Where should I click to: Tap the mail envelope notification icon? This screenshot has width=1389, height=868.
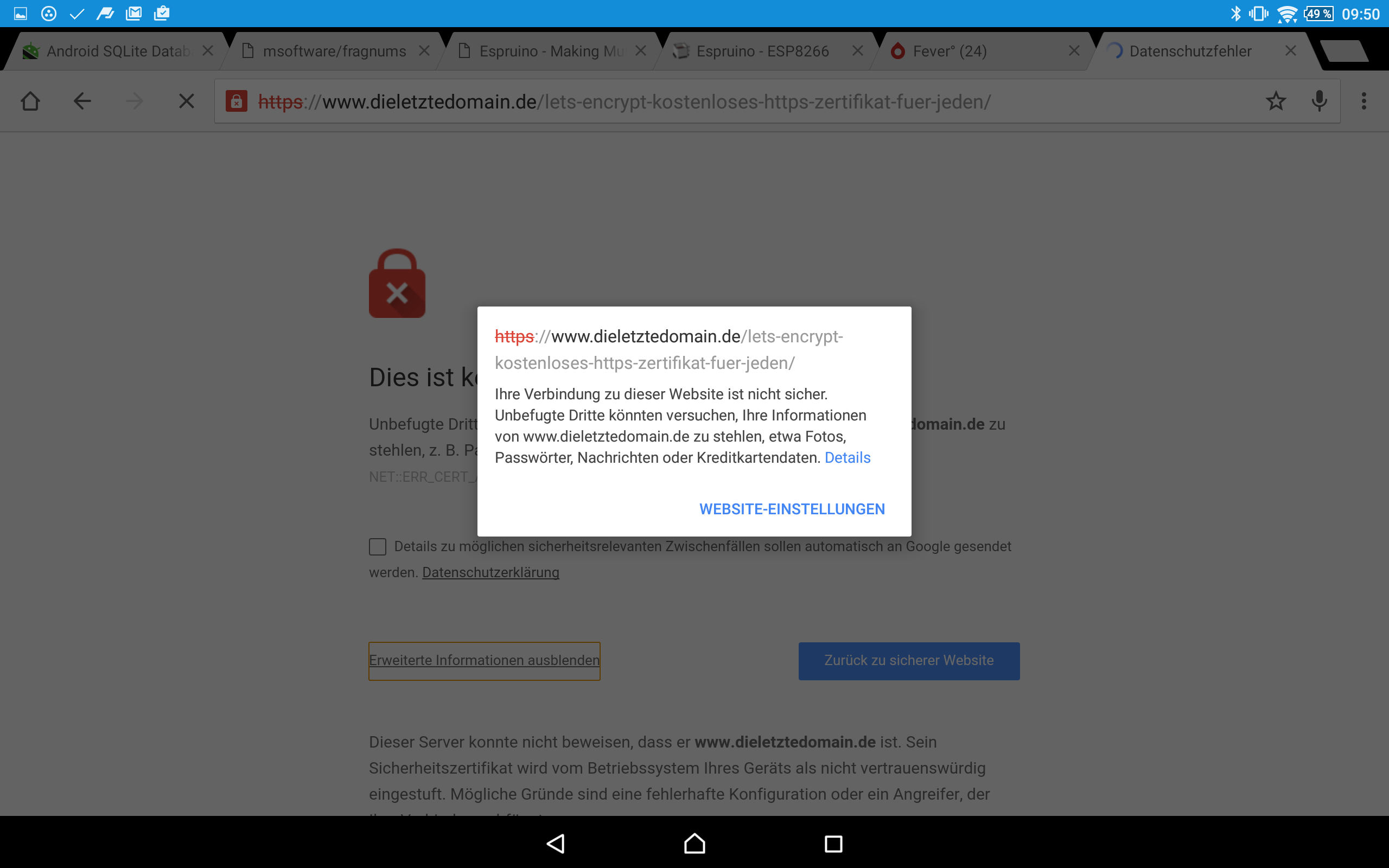133,13
